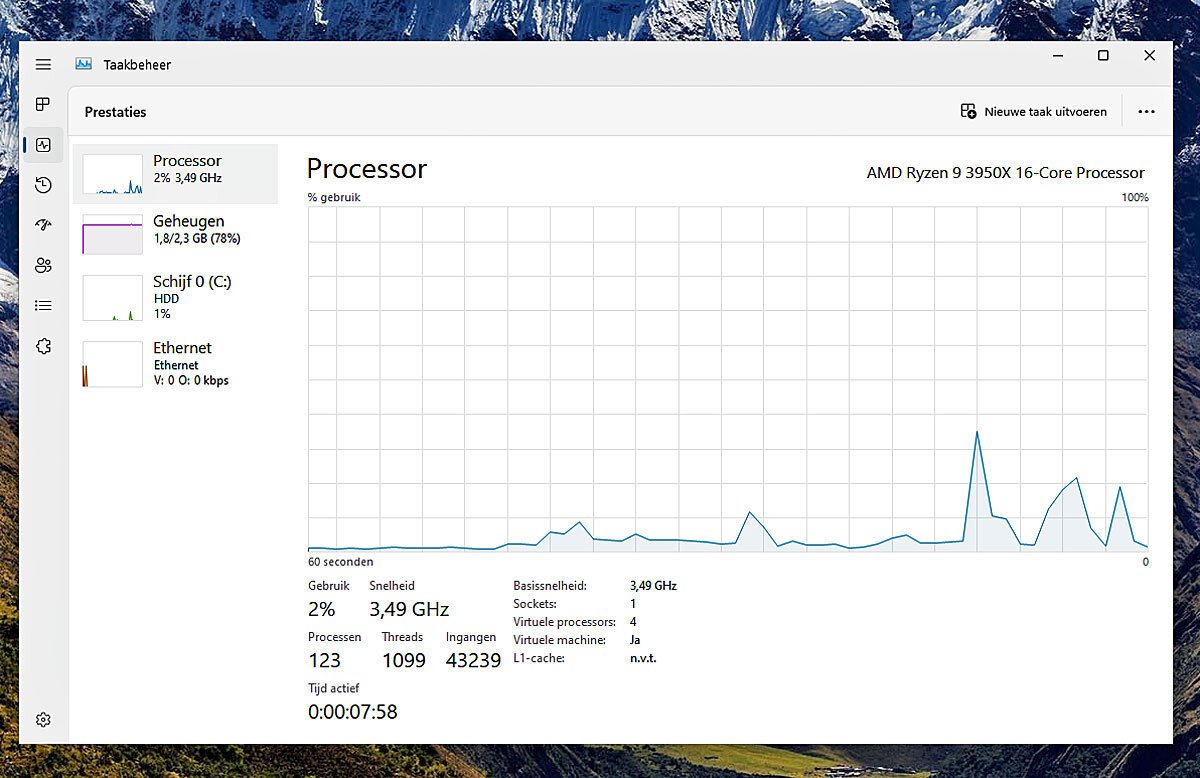Click Nieuwe taak uitvoeren button
Screen dimensions: 1200x778
(1034, 112)
